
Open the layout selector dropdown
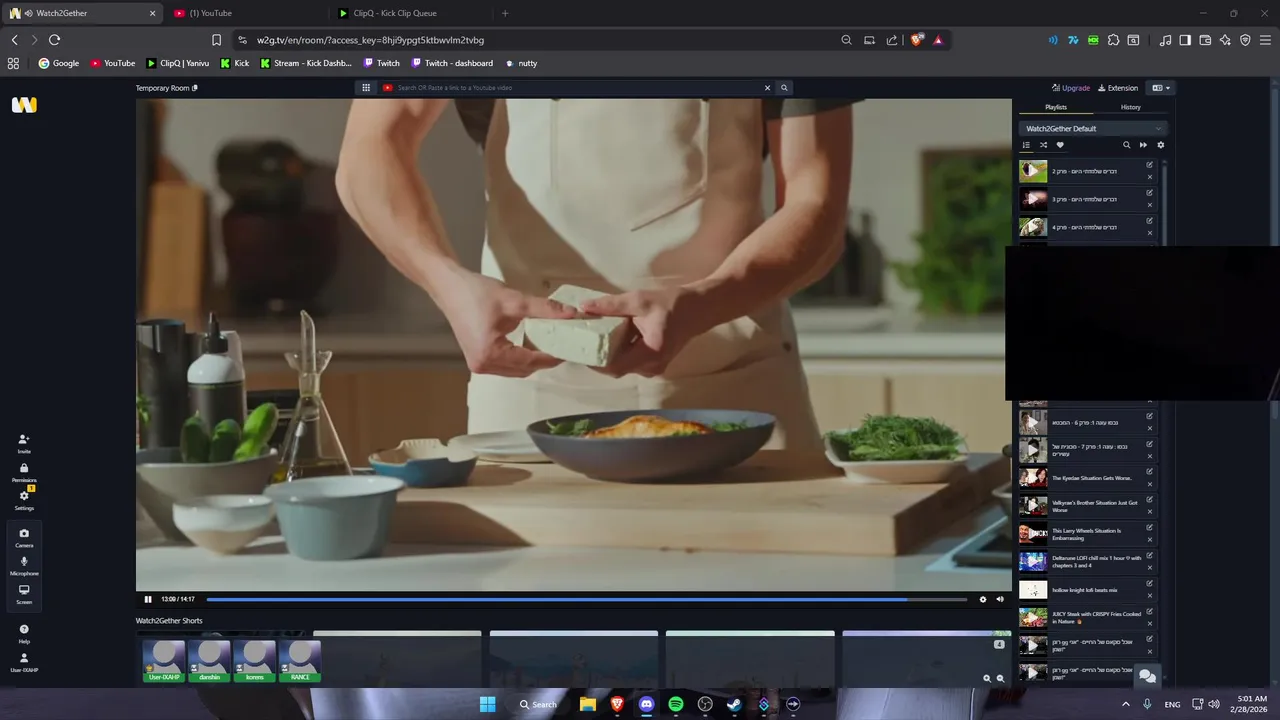[1161, 88]
